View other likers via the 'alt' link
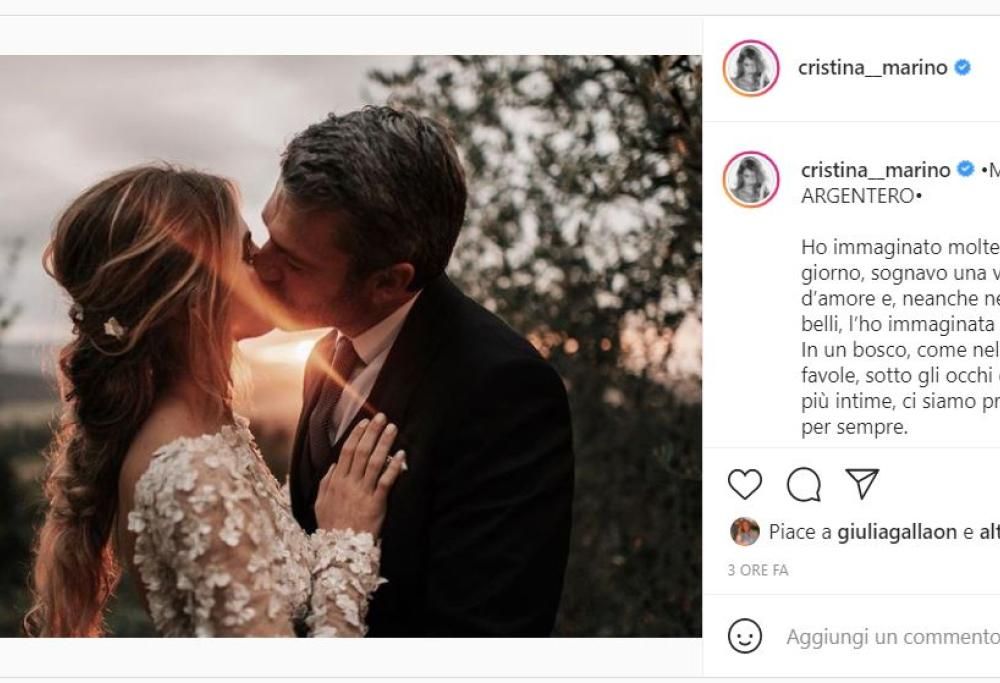The height and width of the screenshot is (683, 1000). tap(989, 532)
